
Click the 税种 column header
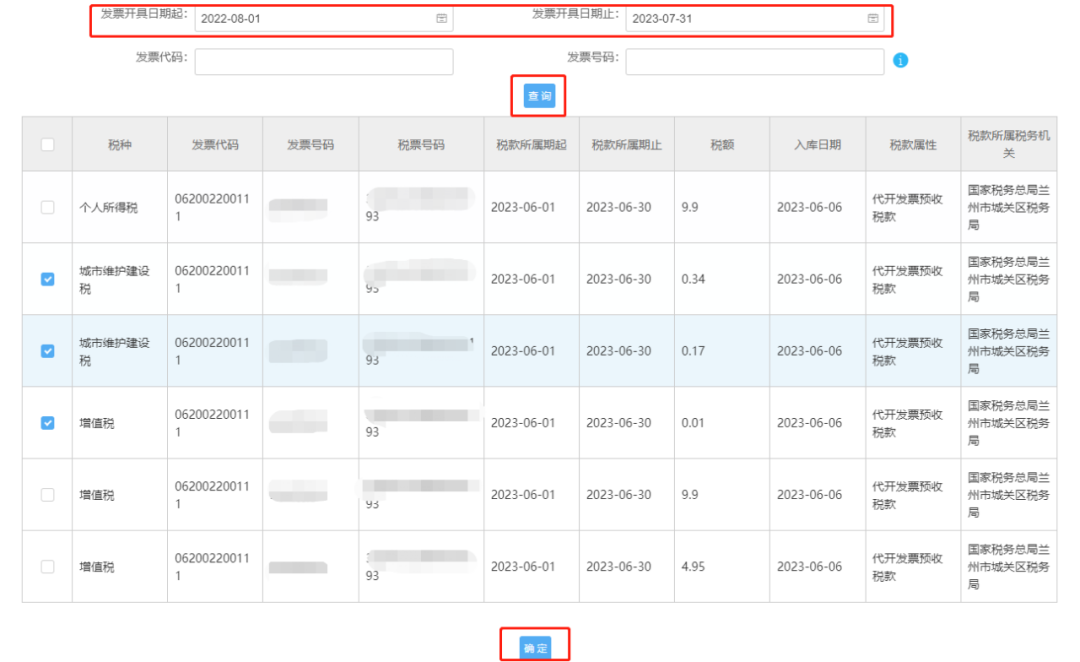click(x=120, y=145)
